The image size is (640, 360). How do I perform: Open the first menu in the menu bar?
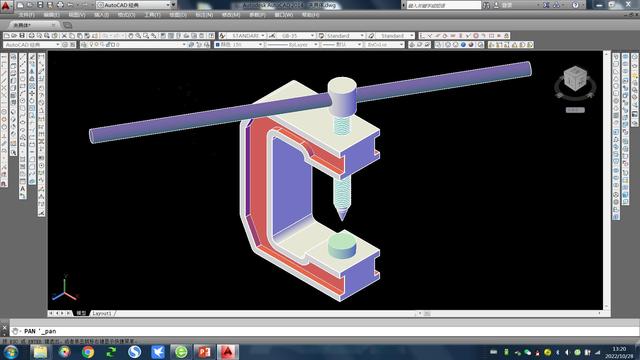click(27, 15)
